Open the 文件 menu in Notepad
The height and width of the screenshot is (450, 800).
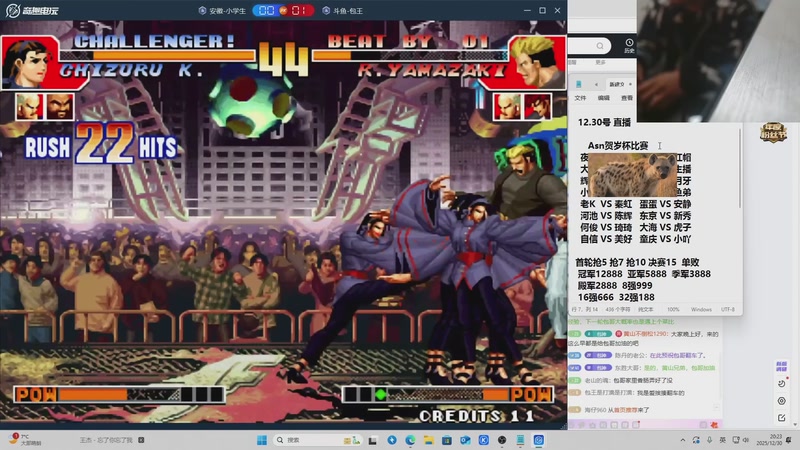pos(581,98)
